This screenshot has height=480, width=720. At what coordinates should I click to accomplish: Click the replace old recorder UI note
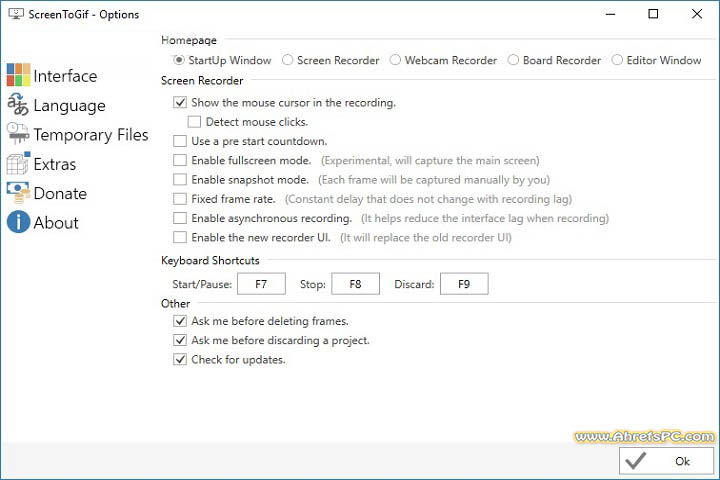coord(426,237)
